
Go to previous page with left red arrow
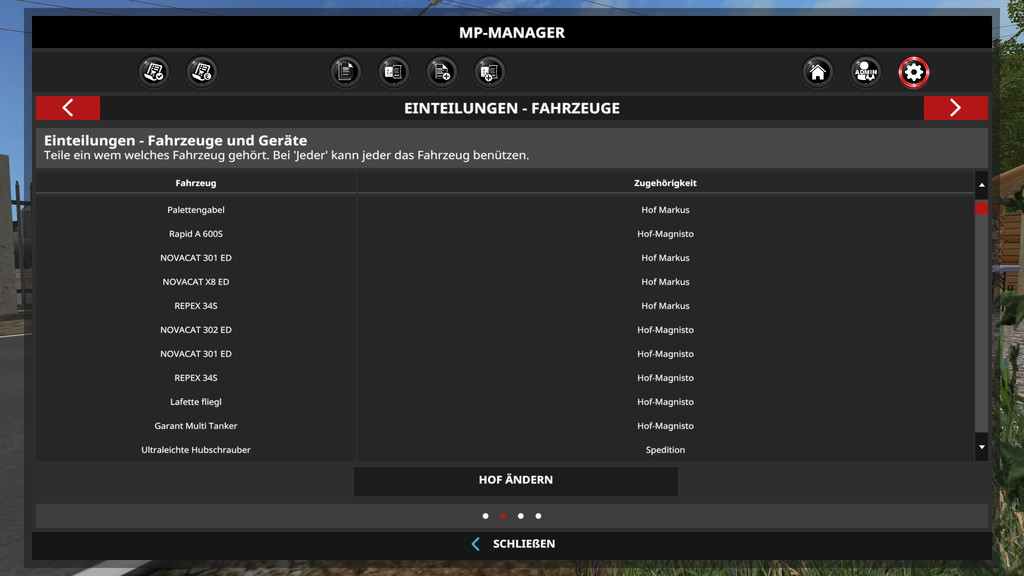click(x=68, y=108)
